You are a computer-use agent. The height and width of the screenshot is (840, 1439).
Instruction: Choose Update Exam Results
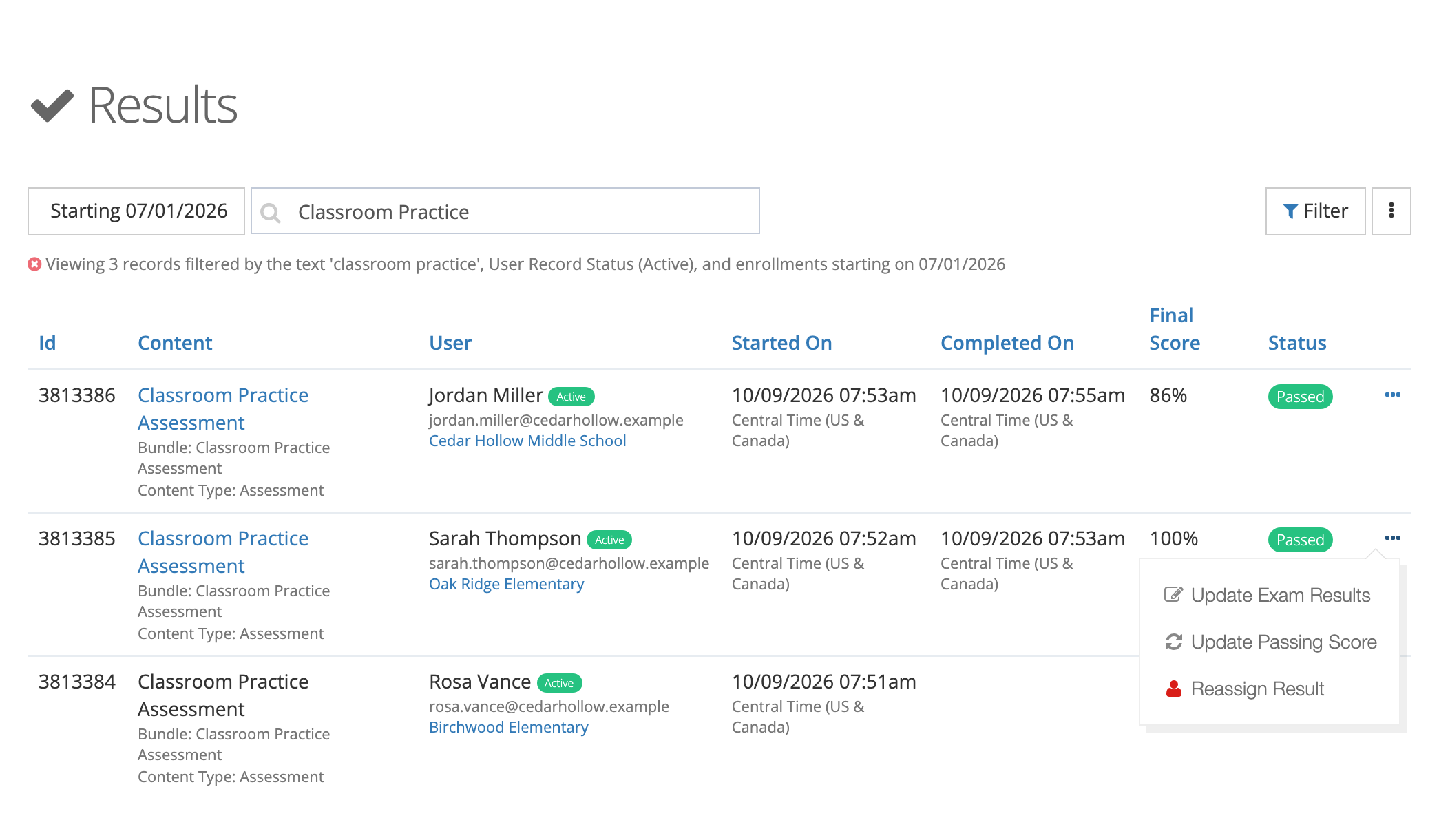(x=1268, y=595)
